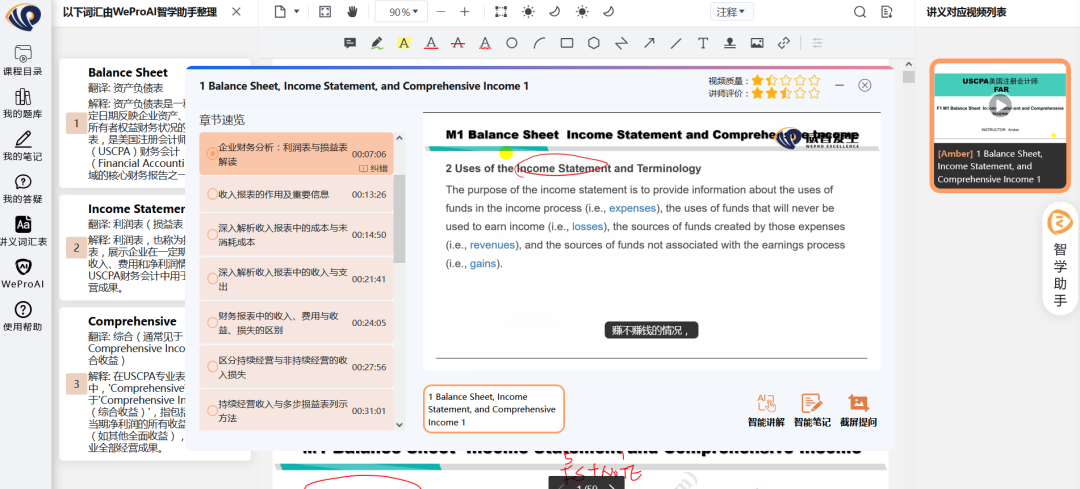
Task: Select chapter radio 企业财务分析：利润表与损益表解读
Action: [x=212, y=154]
